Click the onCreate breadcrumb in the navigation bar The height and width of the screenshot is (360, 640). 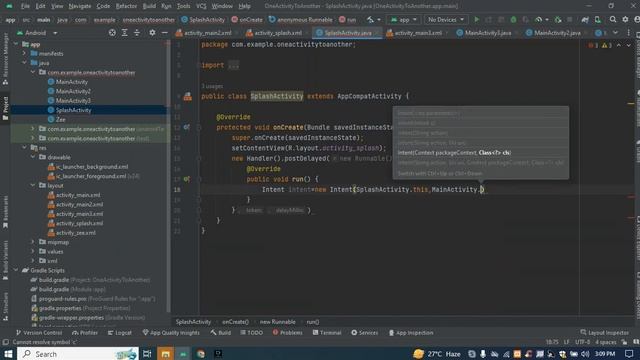tap(247, 20)
